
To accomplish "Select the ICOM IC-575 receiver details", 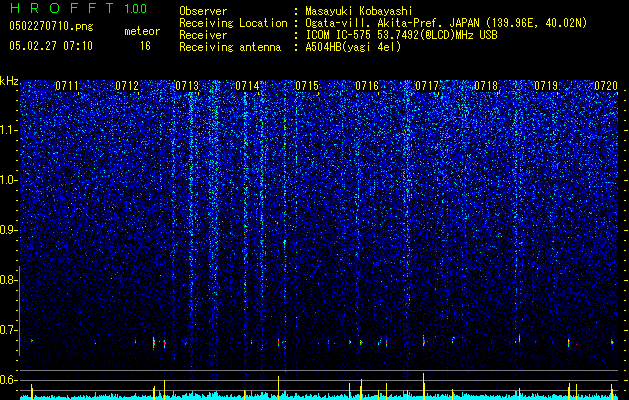I will click(401, 35).
